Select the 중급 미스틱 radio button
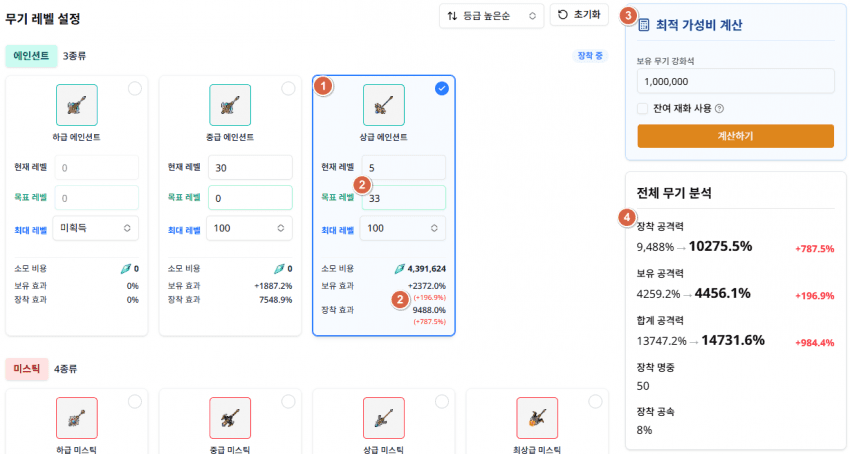This screenshot has height=454, width=850. (288, 401)
